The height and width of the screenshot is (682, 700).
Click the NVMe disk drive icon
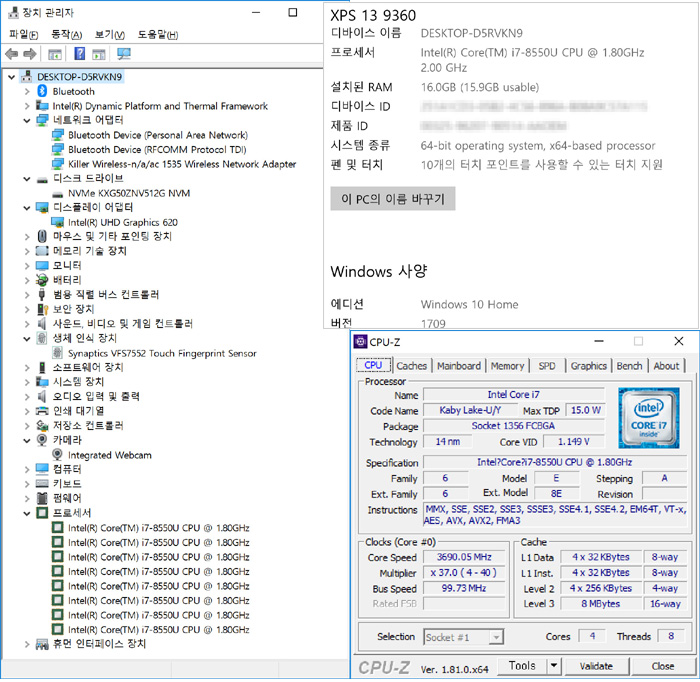coord(58,193)
